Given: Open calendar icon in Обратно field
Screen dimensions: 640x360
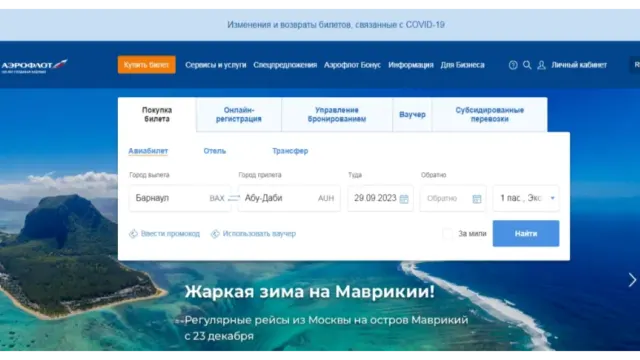Looking at the screenshot, I should 477,198.
